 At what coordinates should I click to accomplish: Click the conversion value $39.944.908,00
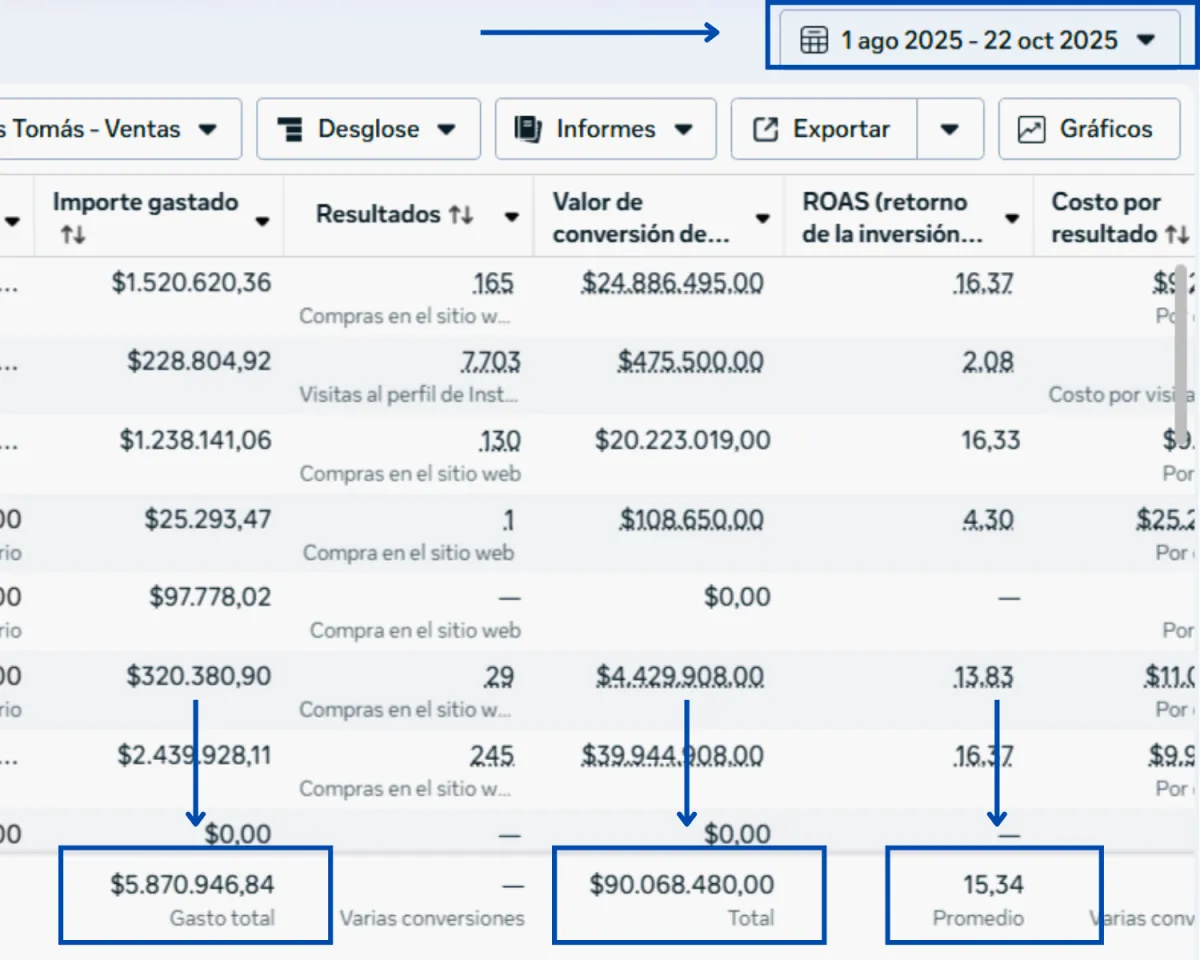[x=672, y=755]
